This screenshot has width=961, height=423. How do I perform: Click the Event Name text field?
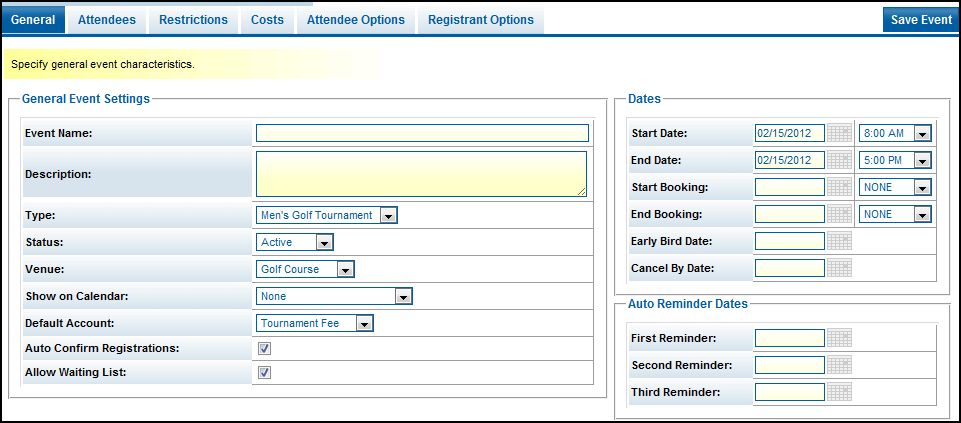point(422,133)
